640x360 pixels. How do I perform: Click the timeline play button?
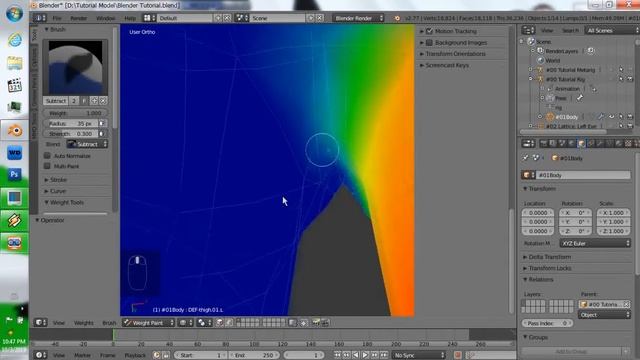coord(365,355)
